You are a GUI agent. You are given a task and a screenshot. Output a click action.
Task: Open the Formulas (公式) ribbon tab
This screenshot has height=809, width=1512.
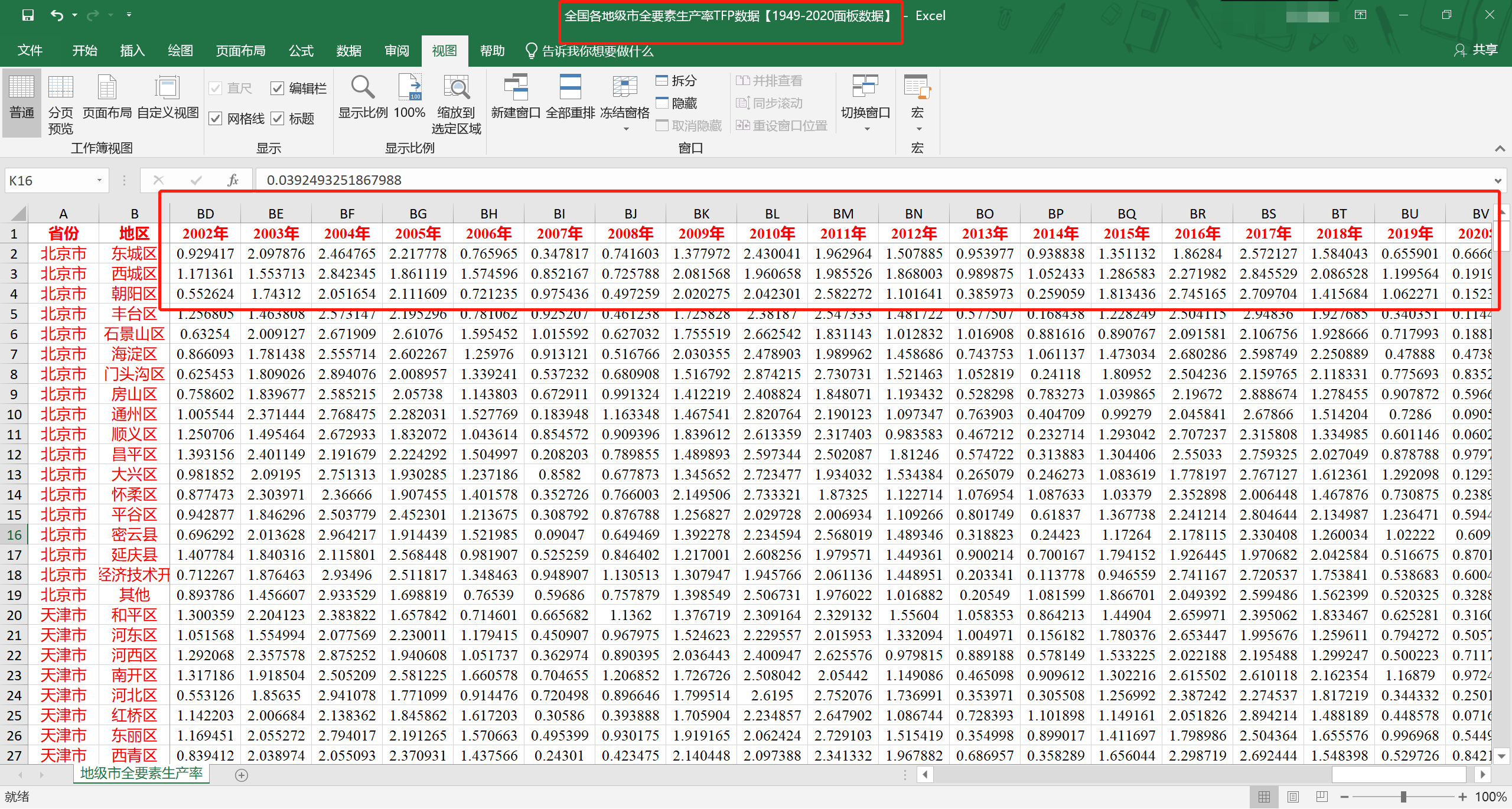(x=301, y=51)
